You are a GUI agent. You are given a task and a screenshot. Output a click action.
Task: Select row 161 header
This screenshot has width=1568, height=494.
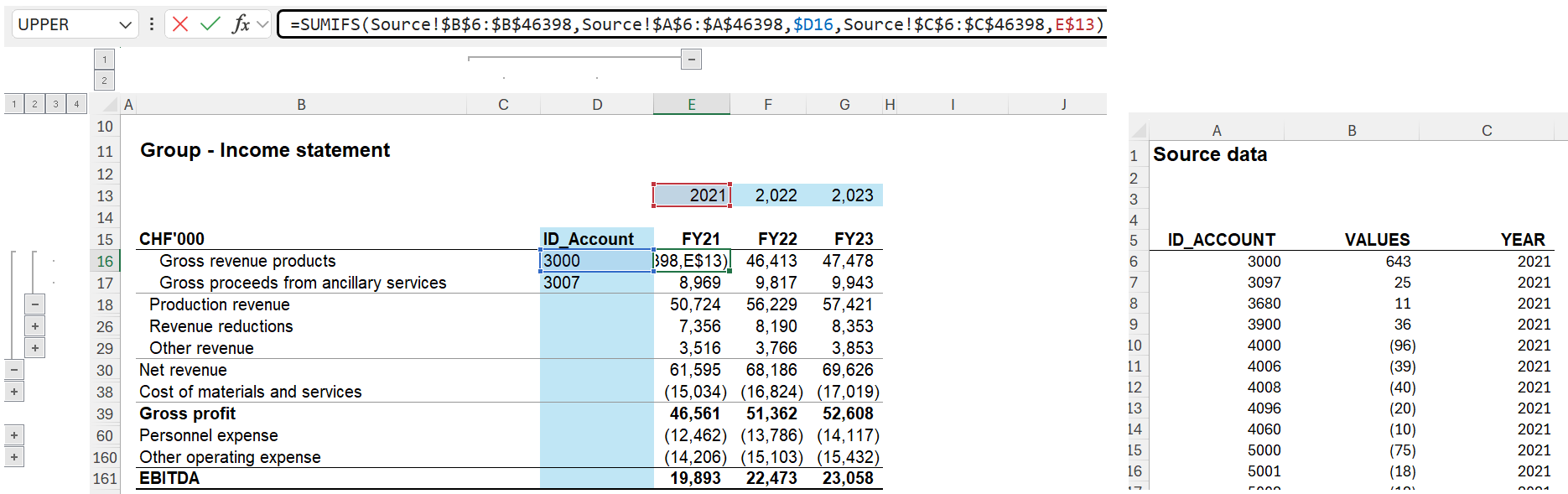click(x=105, y=479)
